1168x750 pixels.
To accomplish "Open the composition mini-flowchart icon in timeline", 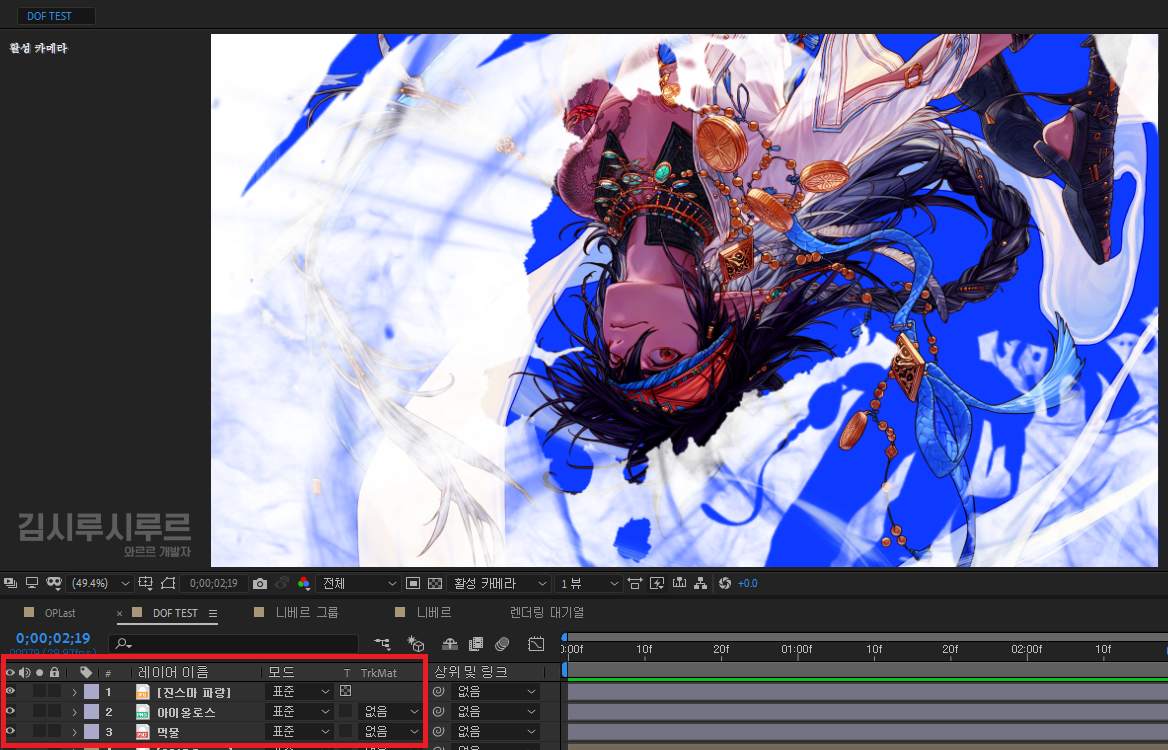I will [x=382, y=643].
